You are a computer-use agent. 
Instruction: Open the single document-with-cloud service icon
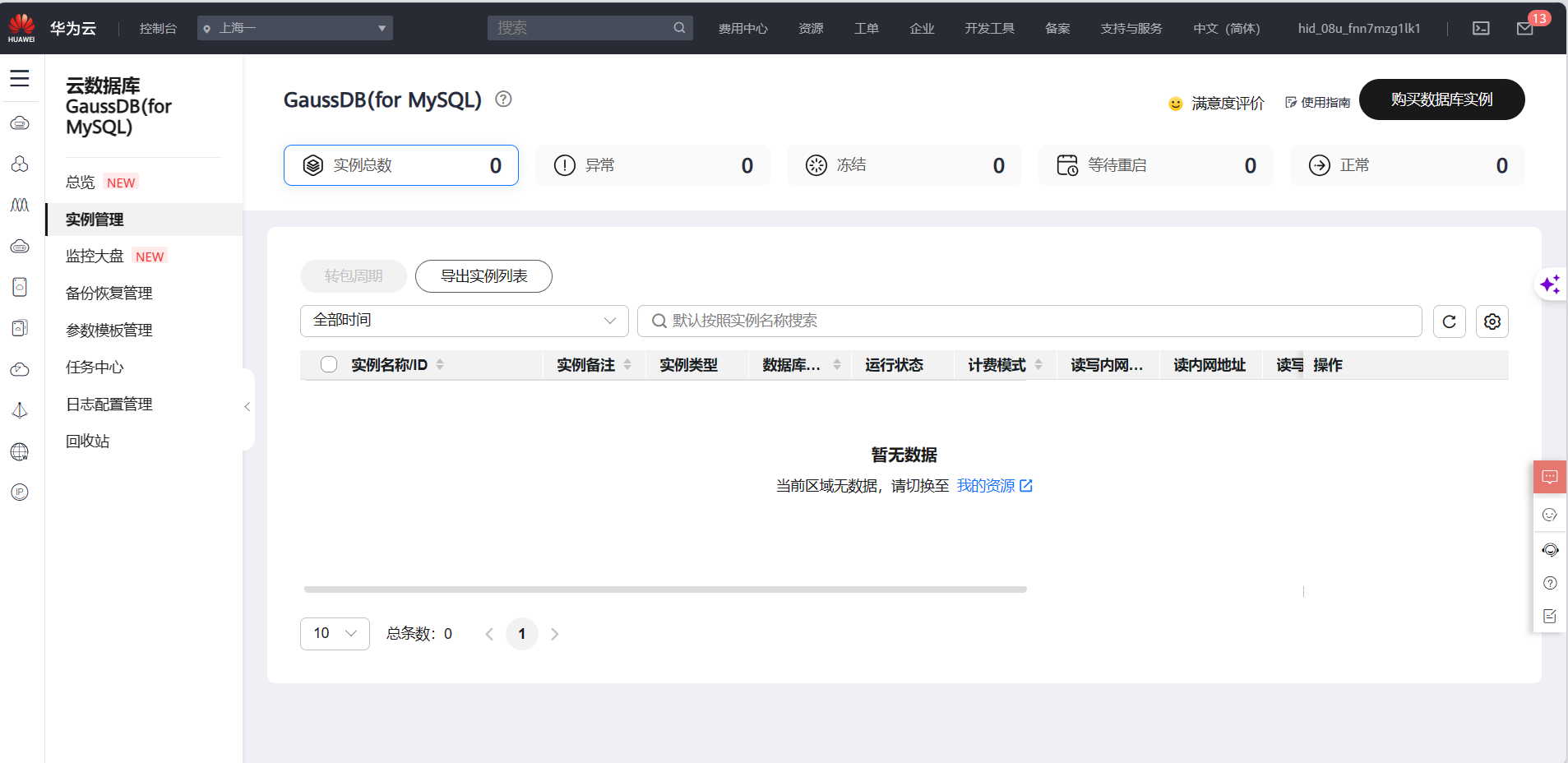coord(20,287)
